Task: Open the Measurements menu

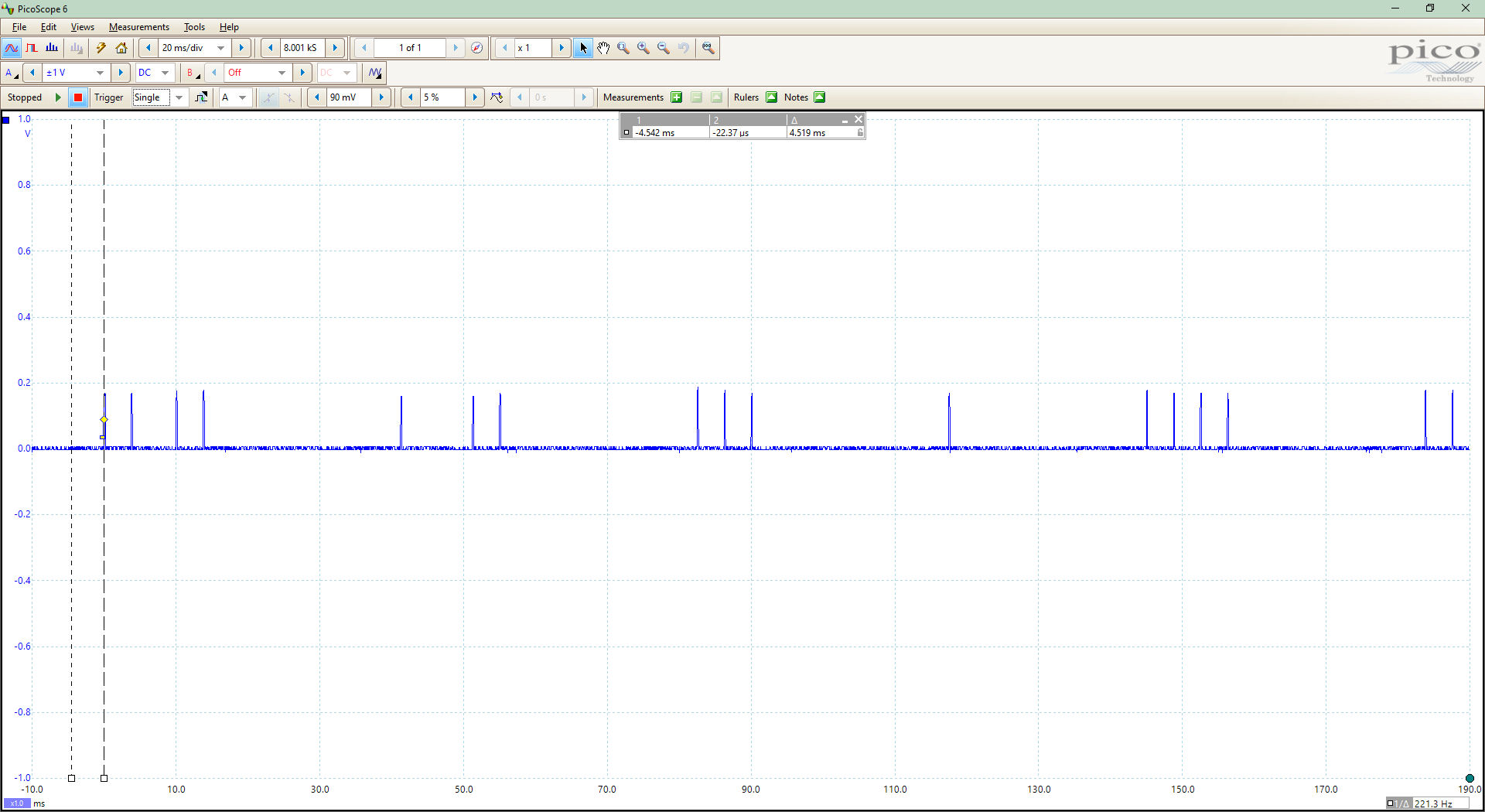Action: [x=139, y=27]
